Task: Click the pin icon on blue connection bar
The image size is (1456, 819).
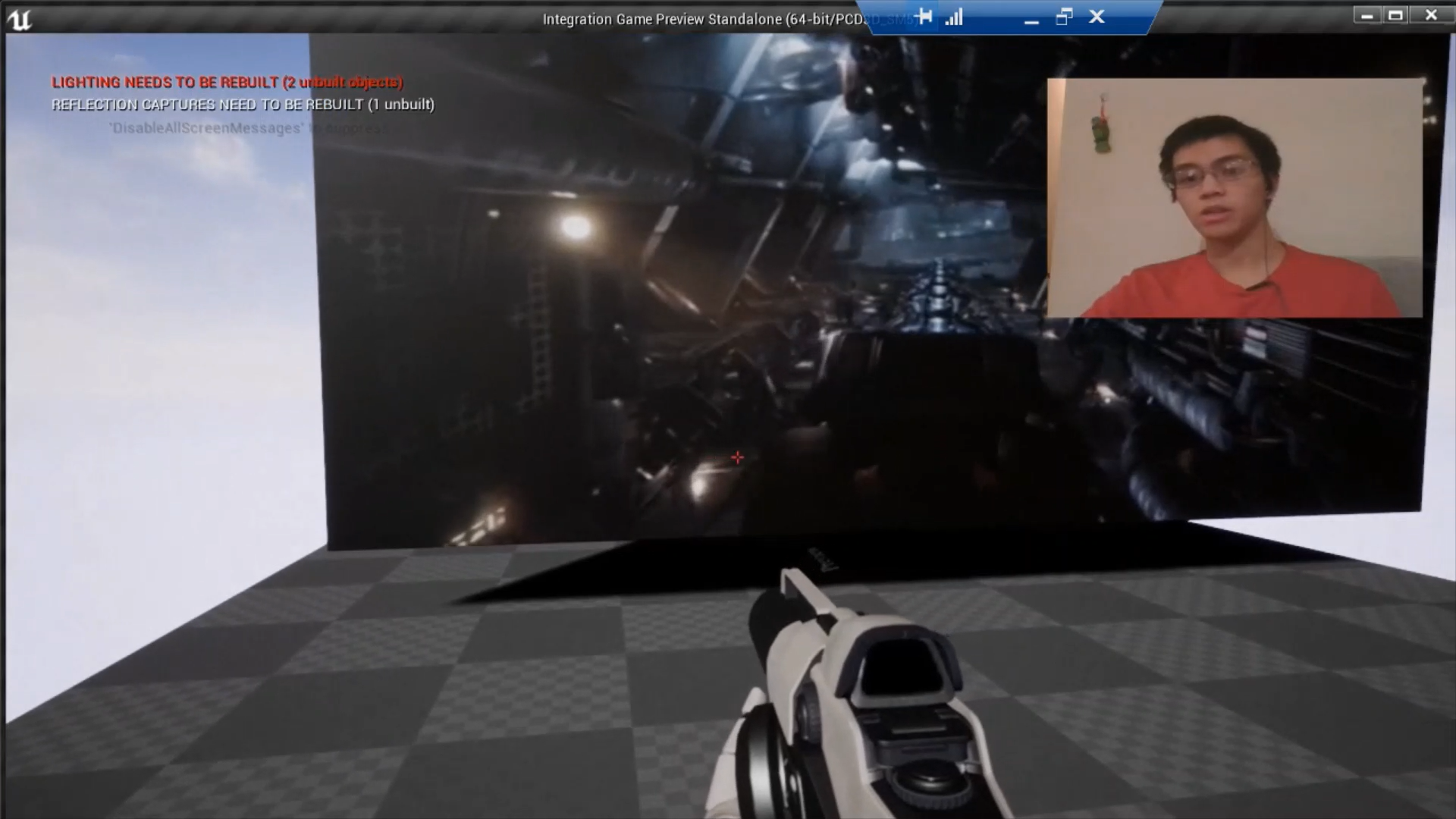Action: 924,17
